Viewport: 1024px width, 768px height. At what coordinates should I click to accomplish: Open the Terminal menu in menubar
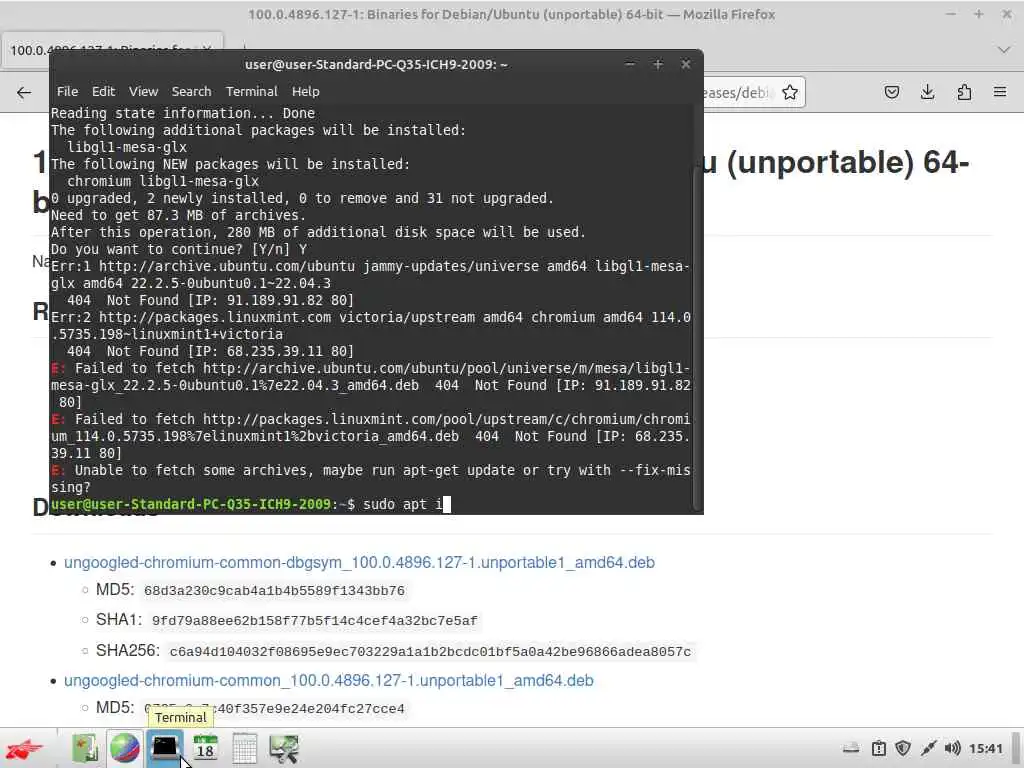[251, 91]
